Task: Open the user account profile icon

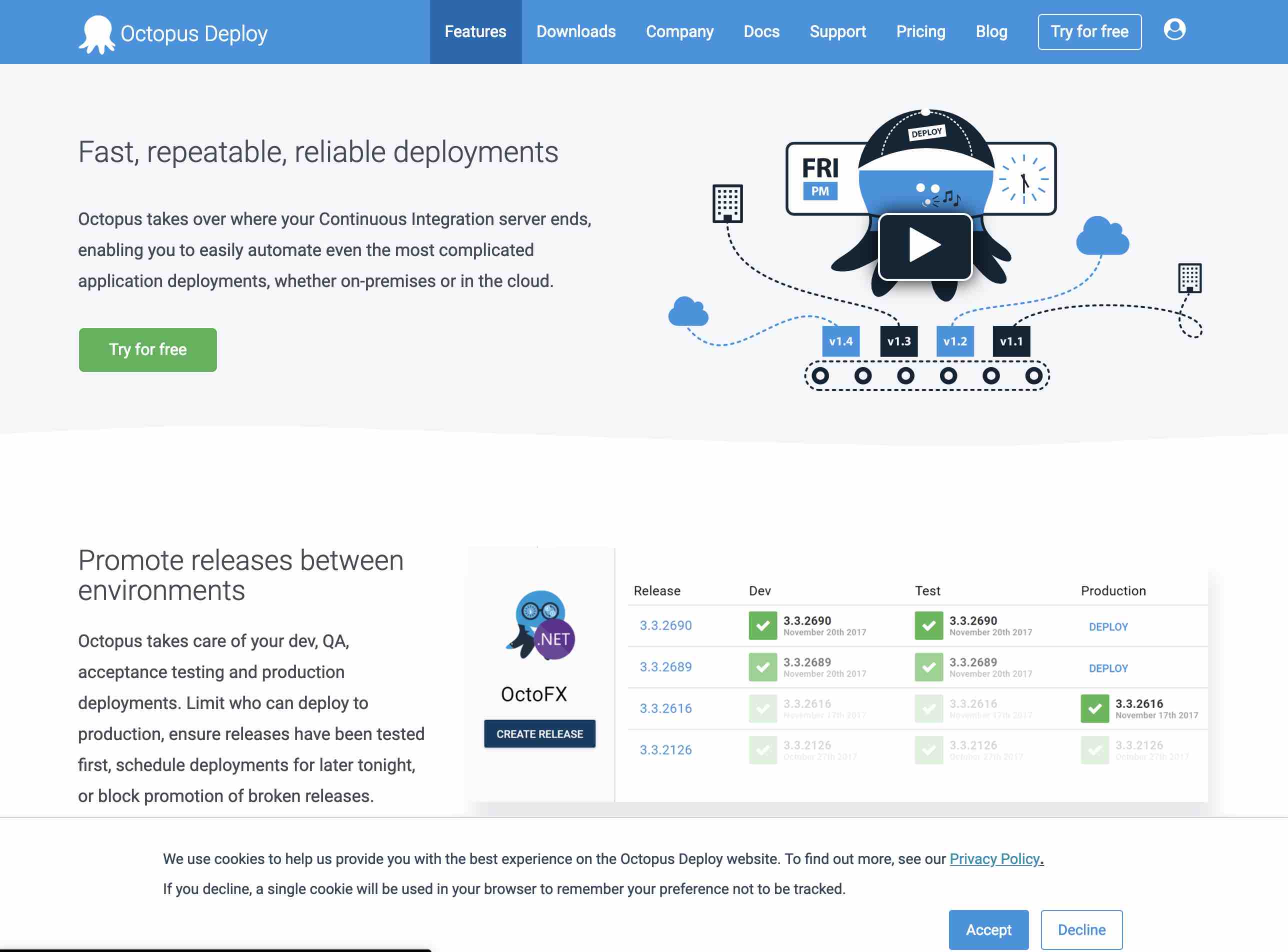Action: pyautogui.click(x=1174, y=29)
